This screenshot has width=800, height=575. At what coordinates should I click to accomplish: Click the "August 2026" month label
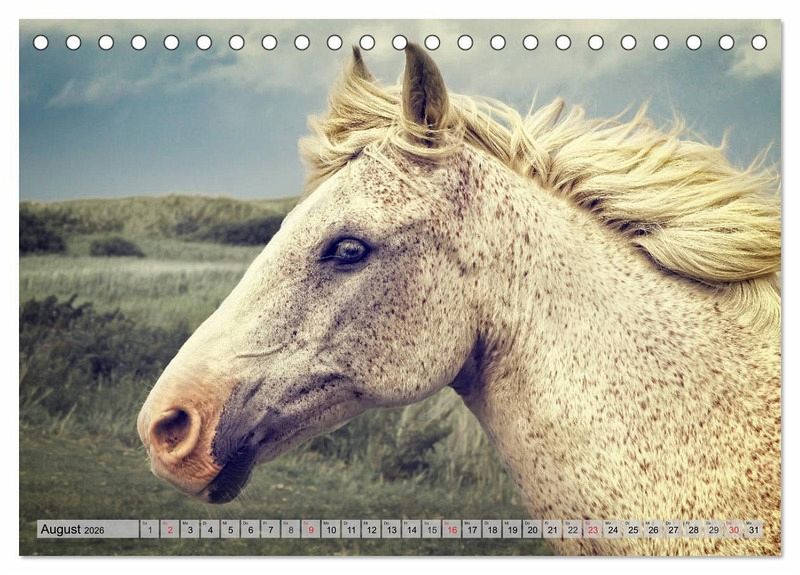(72, 530)
